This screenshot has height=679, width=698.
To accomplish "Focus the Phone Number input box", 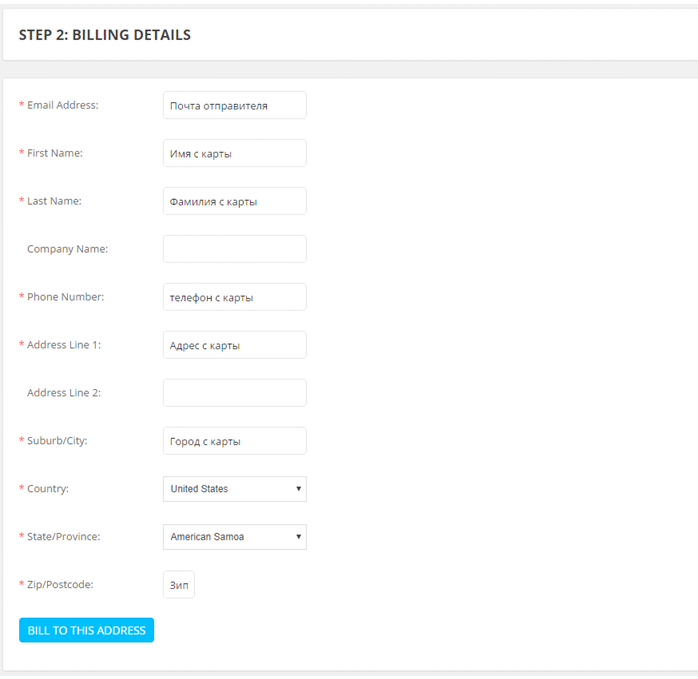I will click(234, 297).
